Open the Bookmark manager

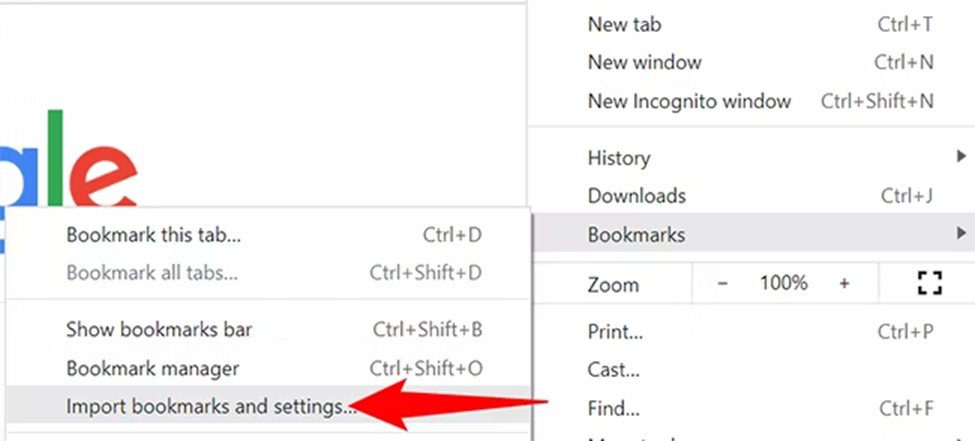coord(152,368)
